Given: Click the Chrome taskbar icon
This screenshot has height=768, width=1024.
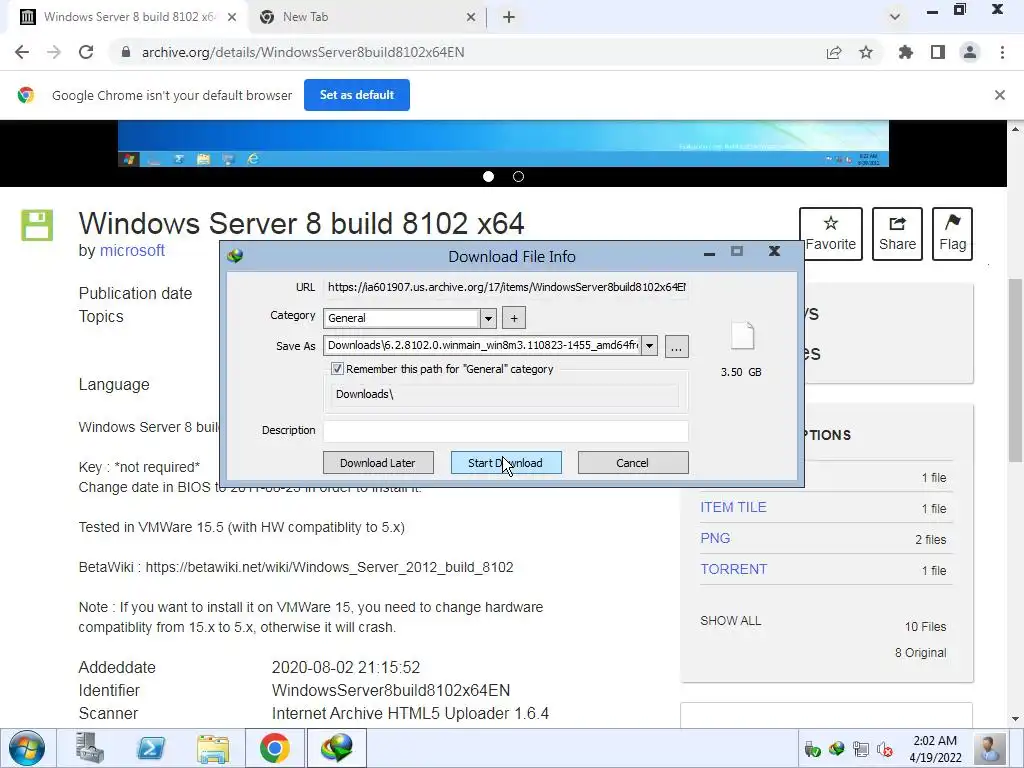Looking at the screenshot, I should [x=275, y=748].
